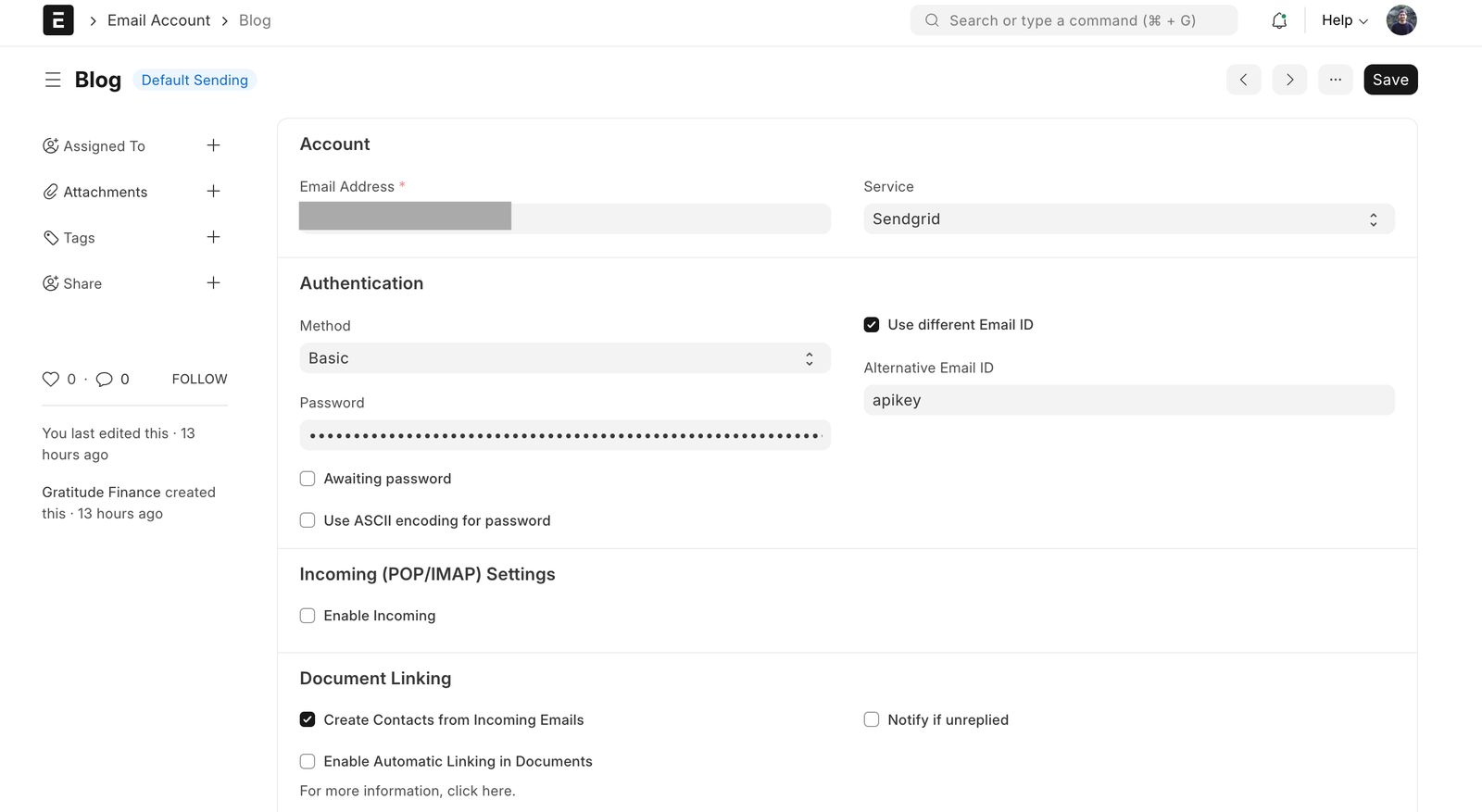Viewport: 1482px width, 812px height.
Task: Click the Share person icon
Action: 51,283
